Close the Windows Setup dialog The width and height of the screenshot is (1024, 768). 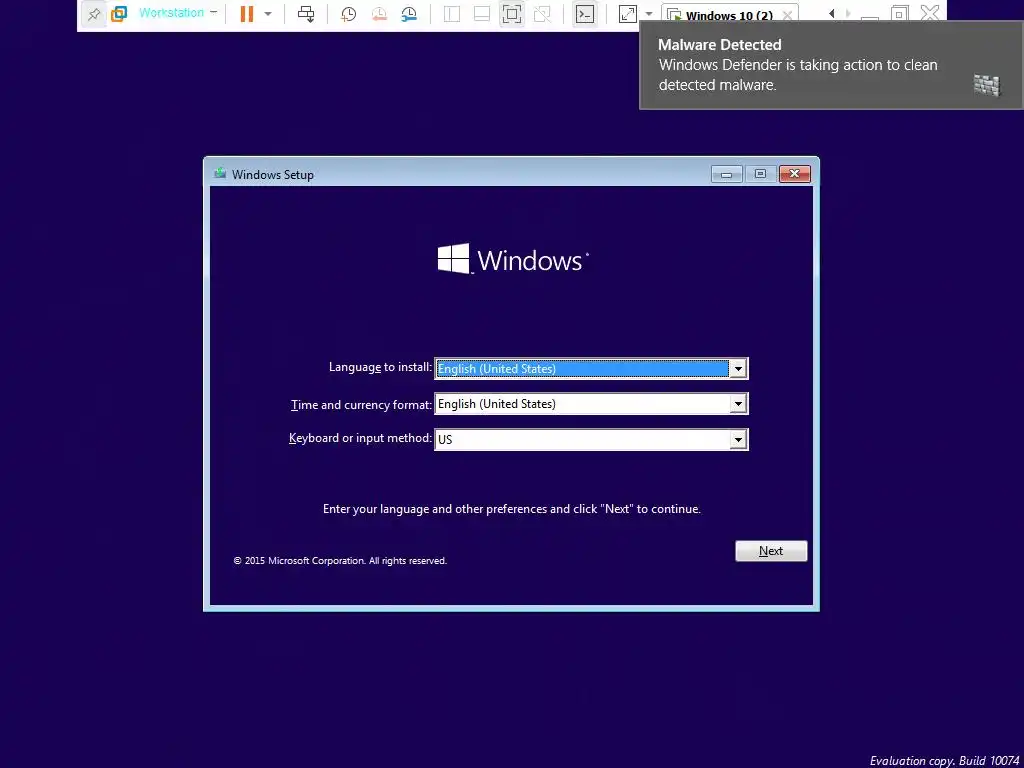click(x=795, y=174)
